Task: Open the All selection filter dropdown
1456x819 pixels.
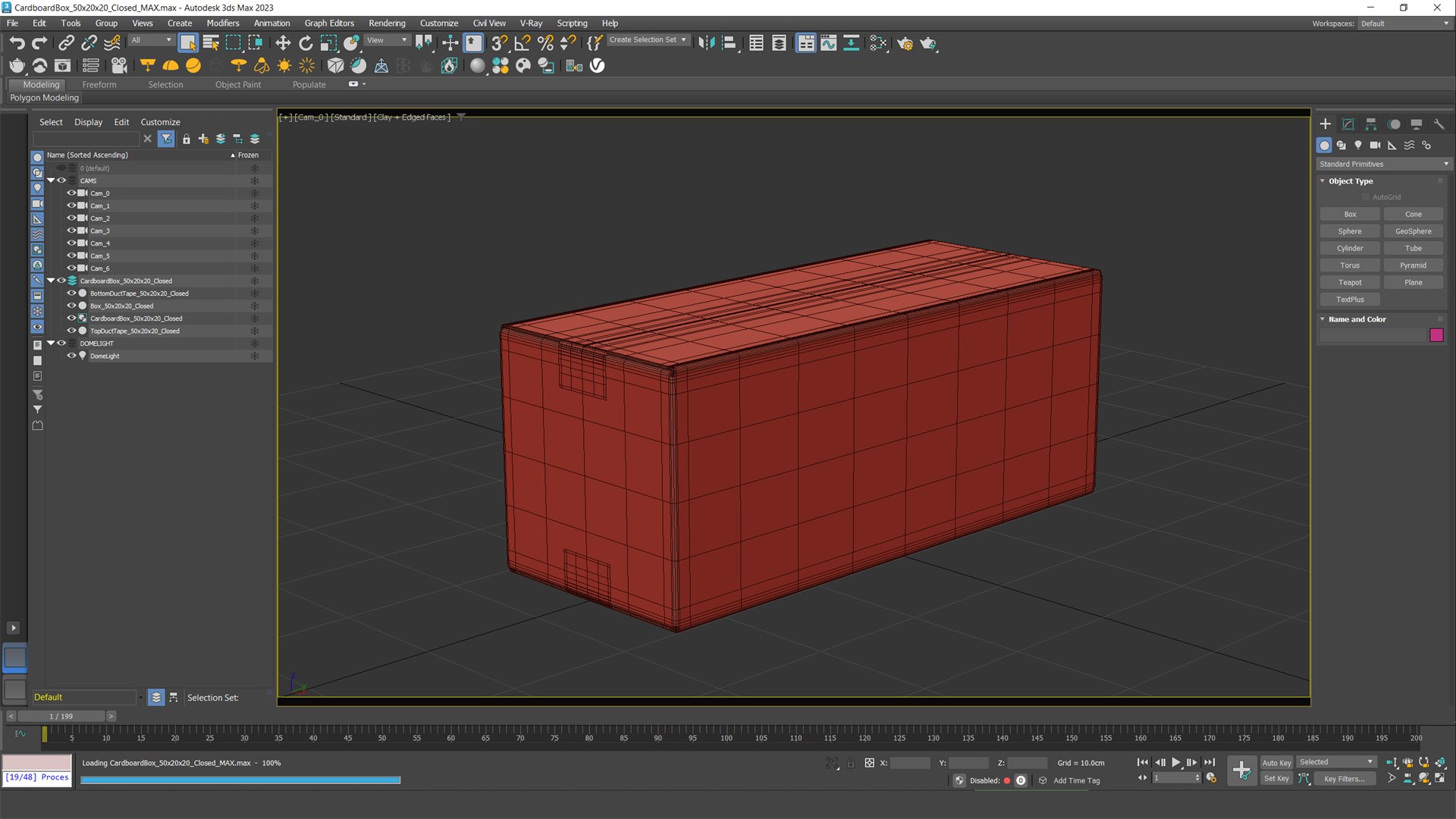Action: [151, 40]
